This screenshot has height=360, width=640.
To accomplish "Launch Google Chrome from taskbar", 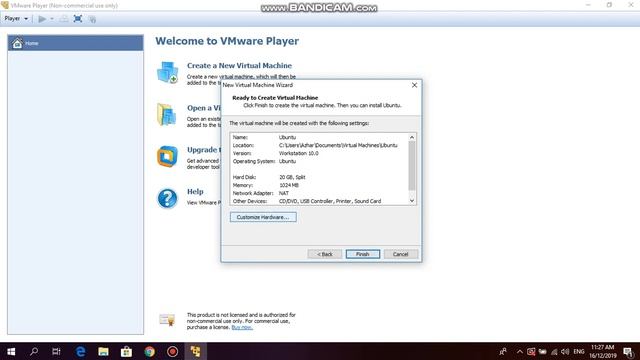I will click(149, 351).
